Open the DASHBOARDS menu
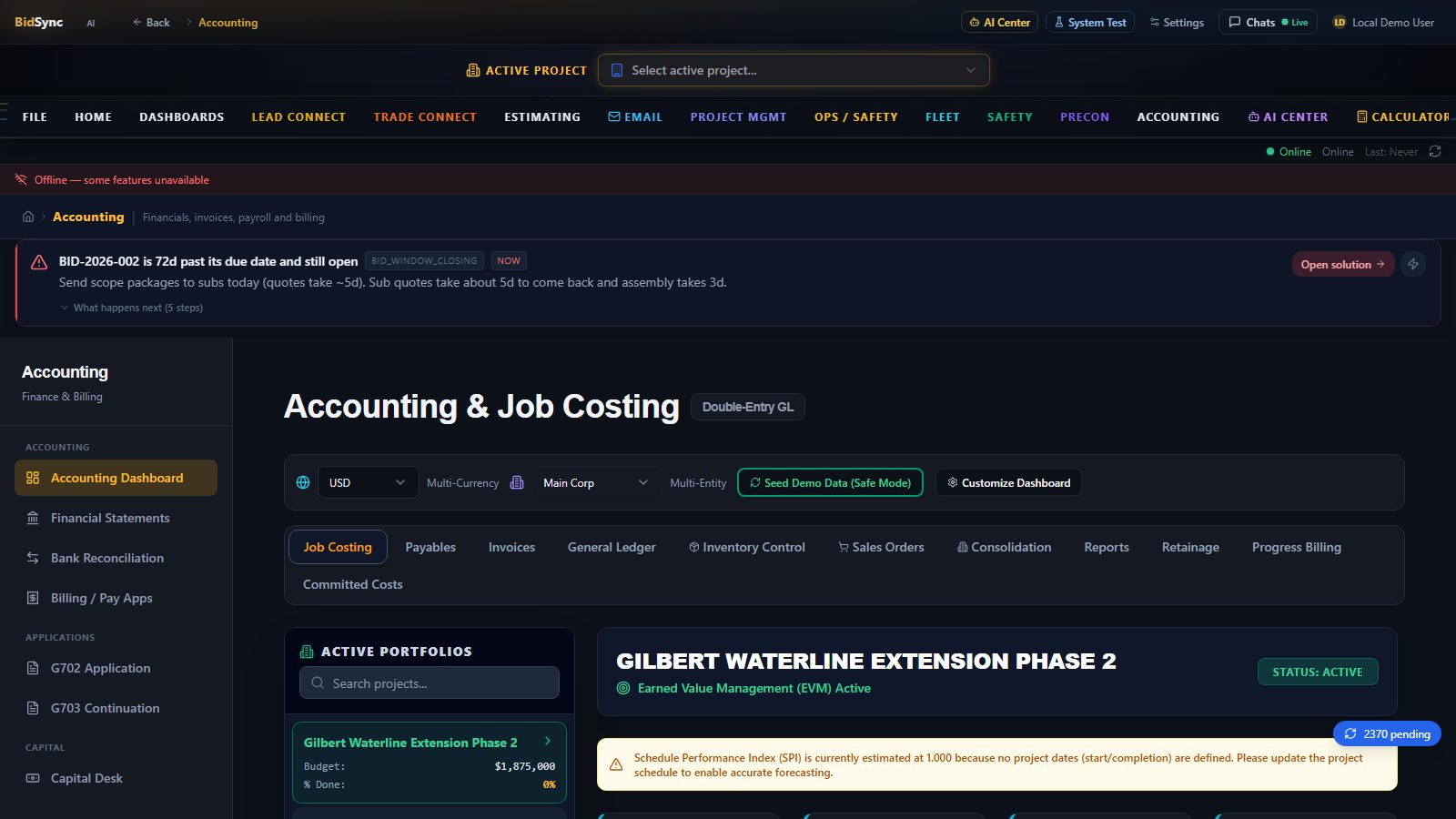 tap(181, 116)
